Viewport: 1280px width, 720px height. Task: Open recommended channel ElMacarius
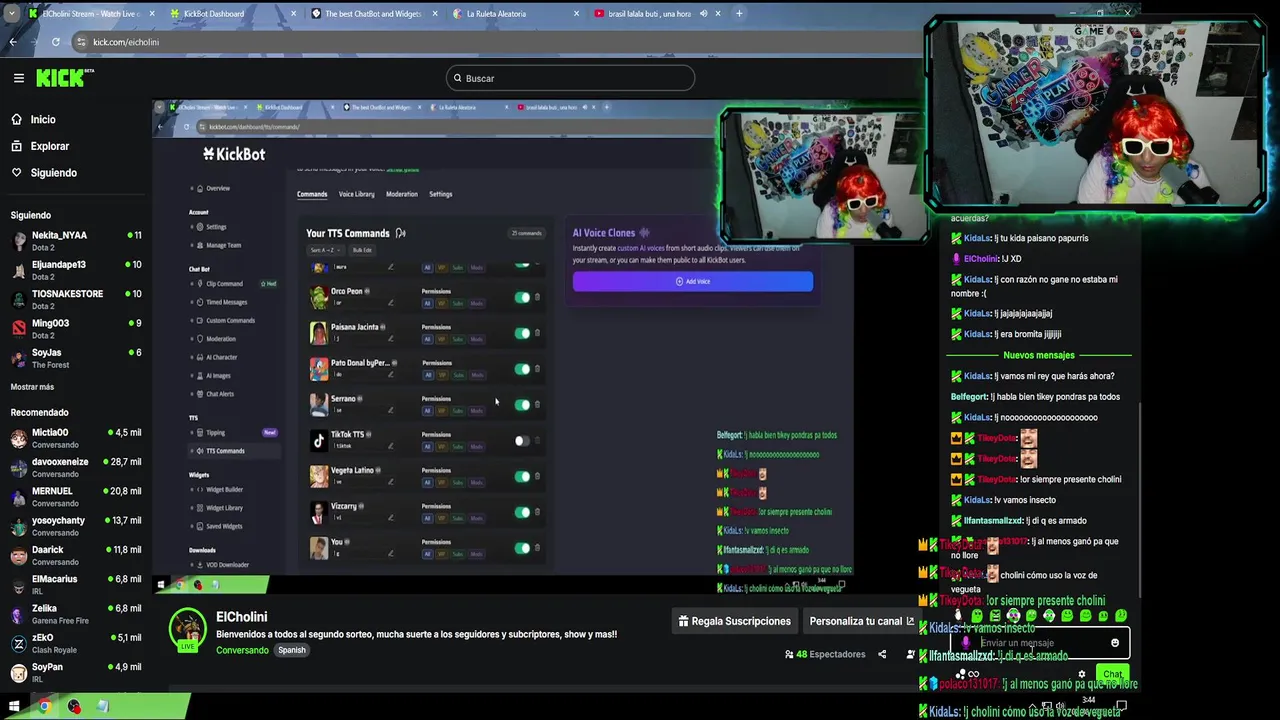pyautogui.click(x=76, y=584)
